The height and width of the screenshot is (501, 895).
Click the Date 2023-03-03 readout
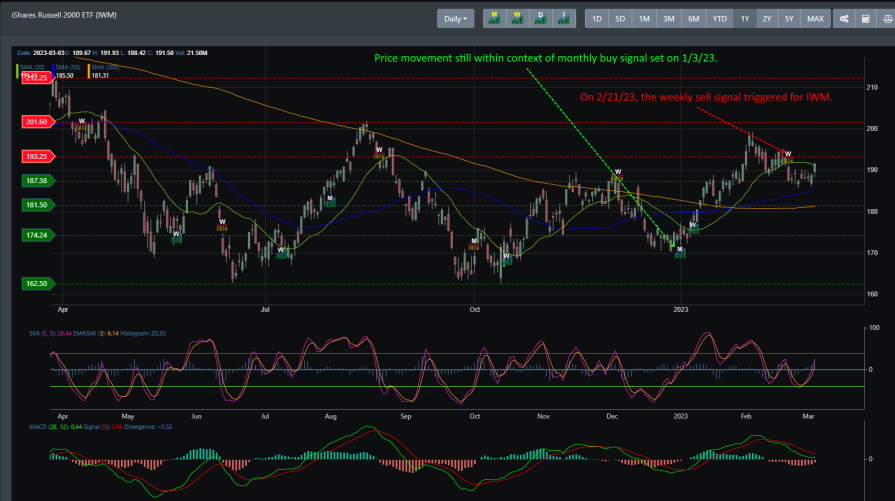(x=40, y=53)
